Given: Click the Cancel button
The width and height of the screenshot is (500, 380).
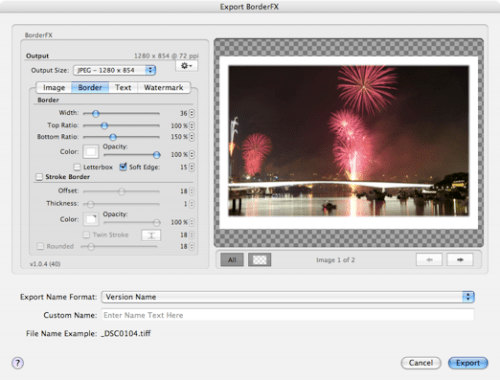Looking at the screenshot, I should pos(421,363).
